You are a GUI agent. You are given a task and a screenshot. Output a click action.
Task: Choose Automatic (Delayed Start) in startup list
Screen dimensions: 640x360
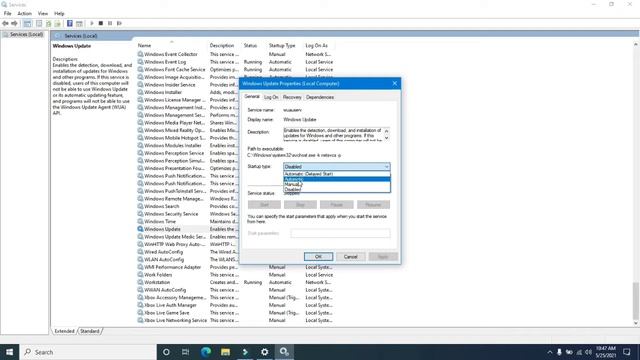[x=337, y=174]
